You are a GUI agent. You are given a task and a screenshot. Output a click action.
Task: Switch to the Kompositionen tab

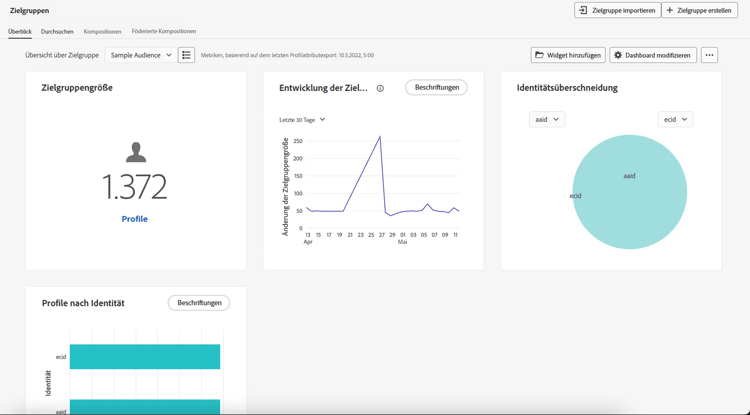click(102, 32)
